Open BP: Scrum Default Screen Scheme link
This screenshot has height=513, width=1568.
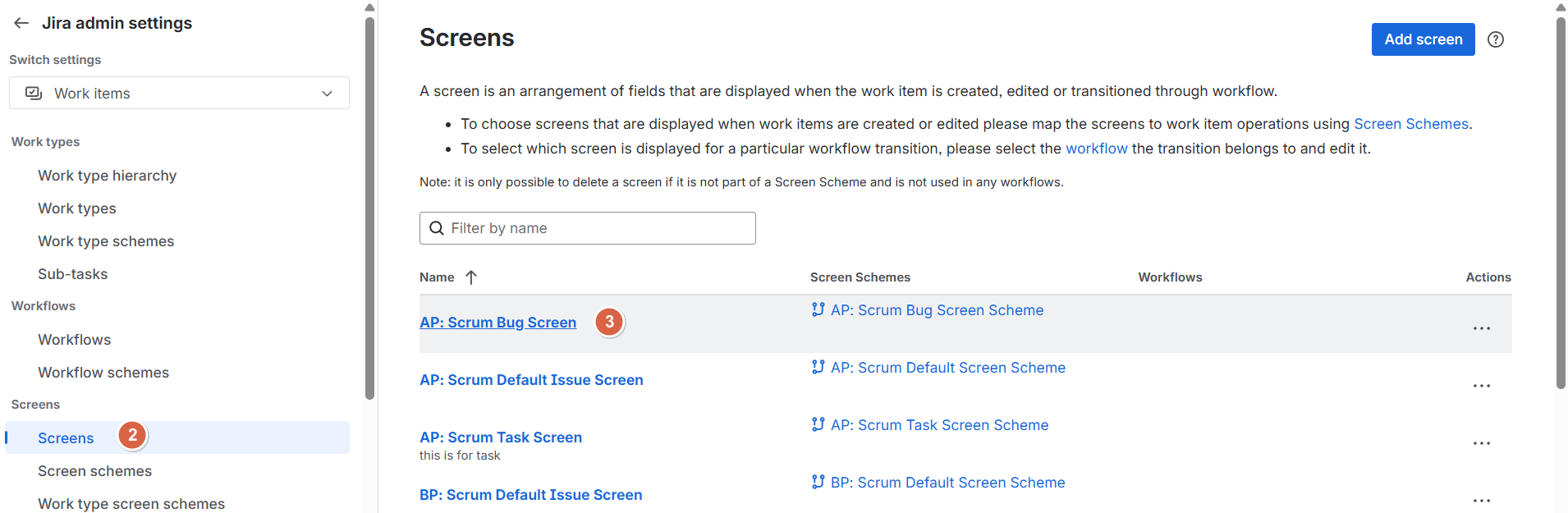(947, 483)
